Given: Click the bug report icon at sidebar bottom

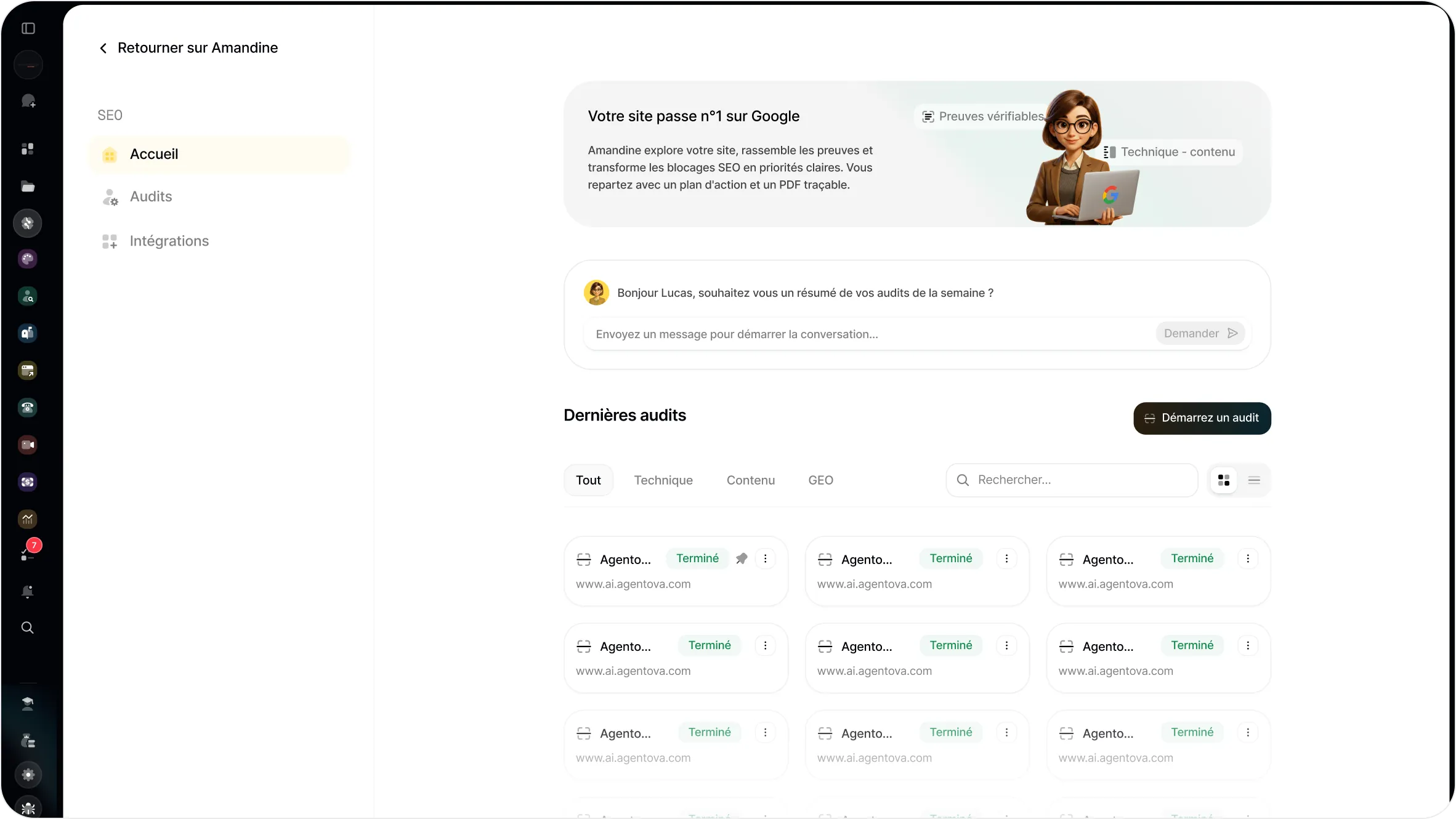Looking at the screenshot, I should 28,809.
